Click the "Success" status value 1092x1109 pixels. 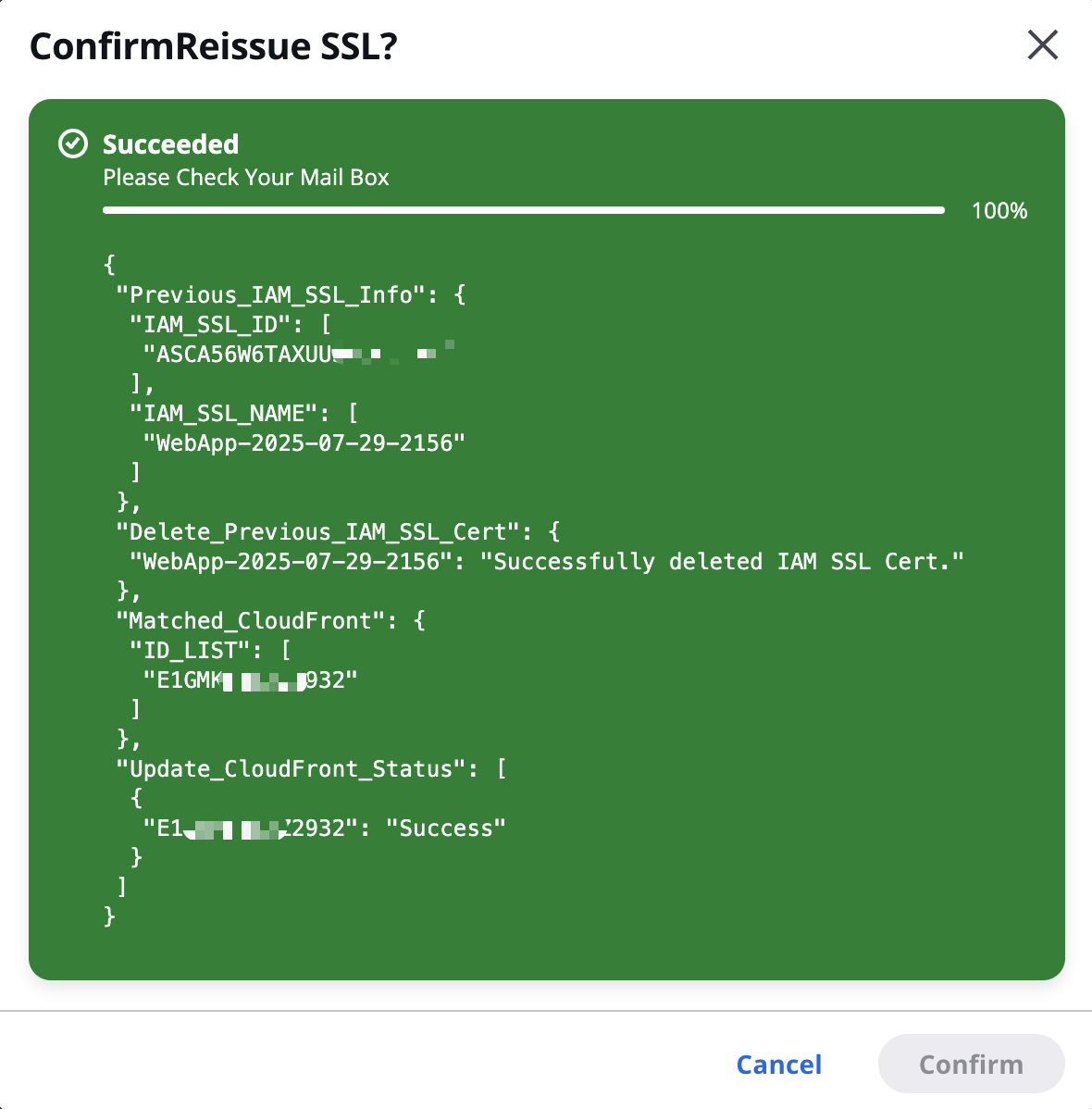tap(445, 829)
